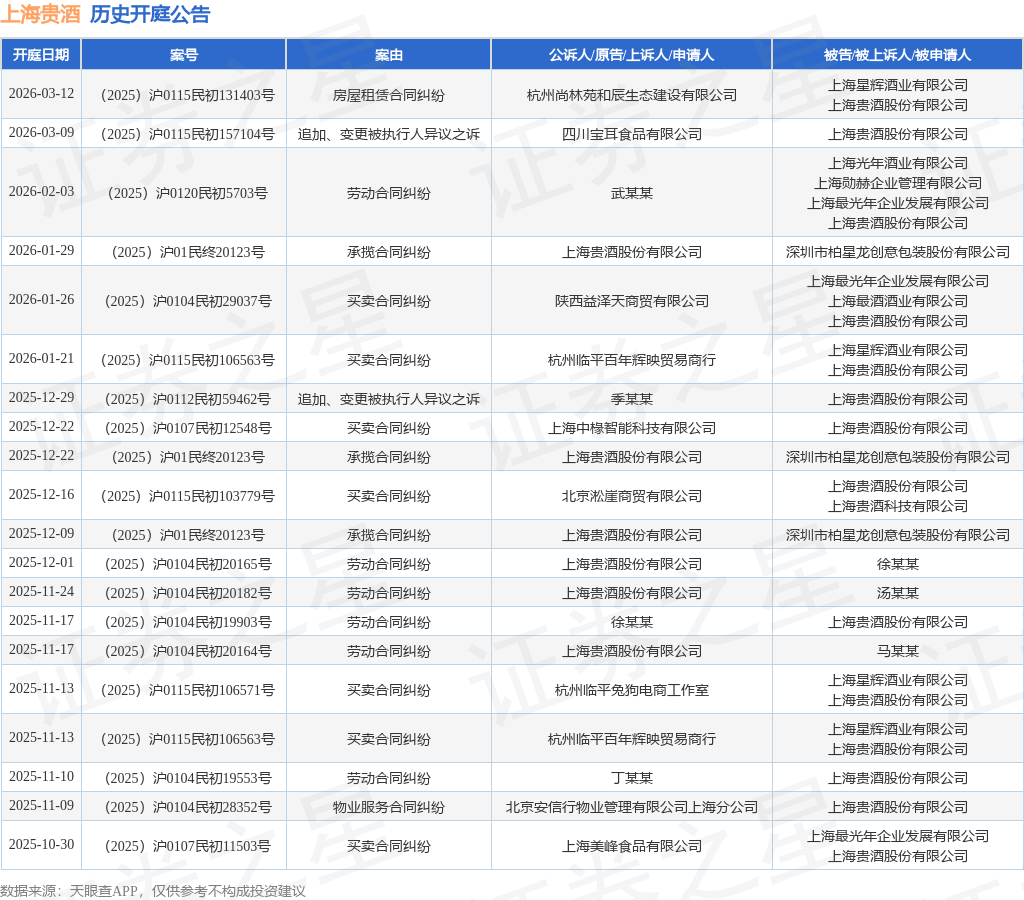
Task: Select date cell 2025-12-09
Action: coord(41,534)
